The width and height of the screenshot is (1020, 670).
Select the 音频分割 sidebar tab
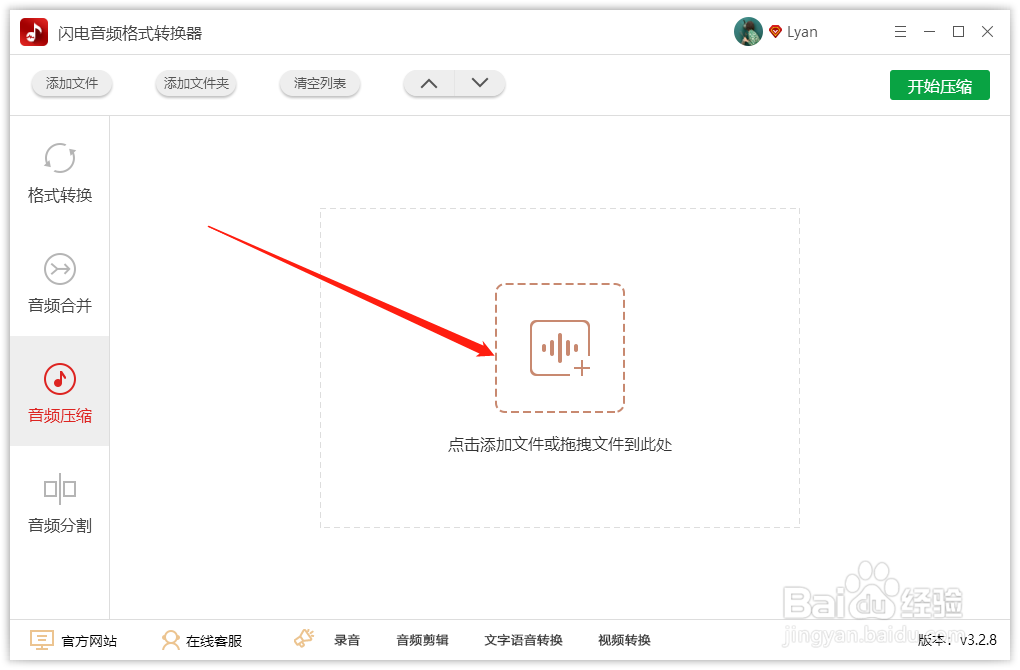pos(60,502)
